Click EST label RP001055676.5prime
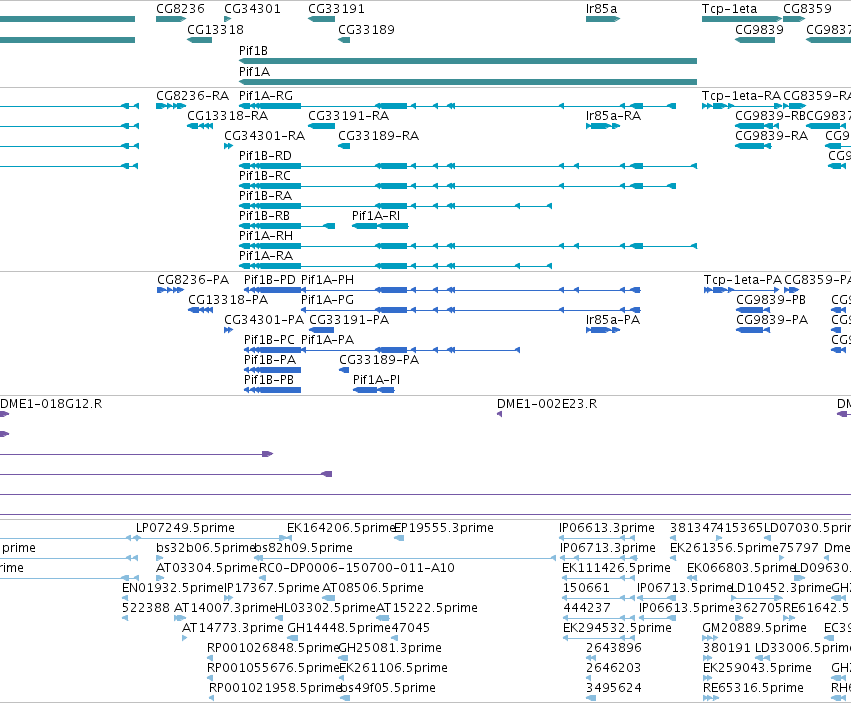The width and height of the screenshot is (851, 703). pyautogui.click(x=273, y=668)
